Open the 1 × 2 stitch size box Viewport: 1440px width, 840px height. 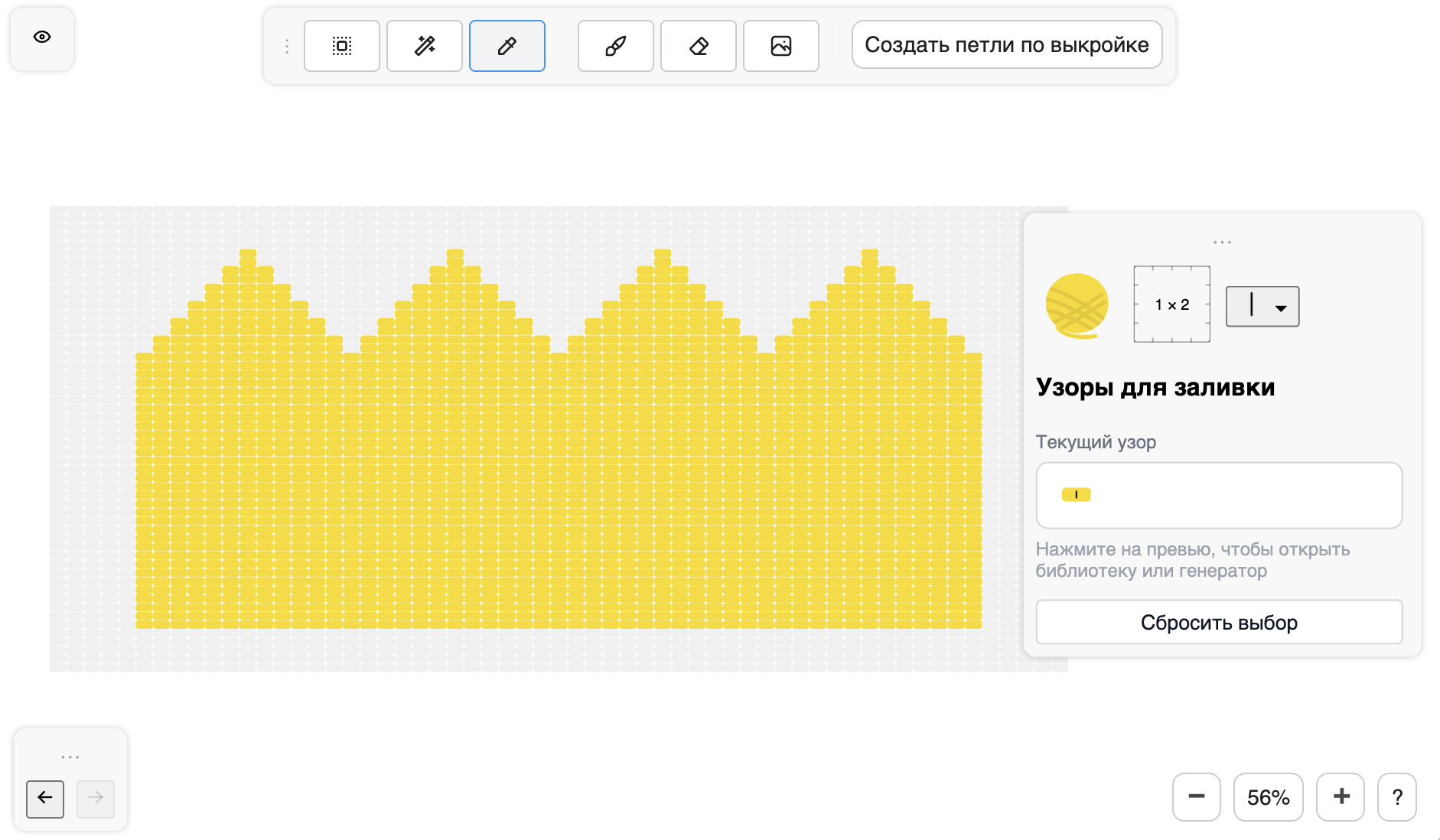coord(1171,304)
